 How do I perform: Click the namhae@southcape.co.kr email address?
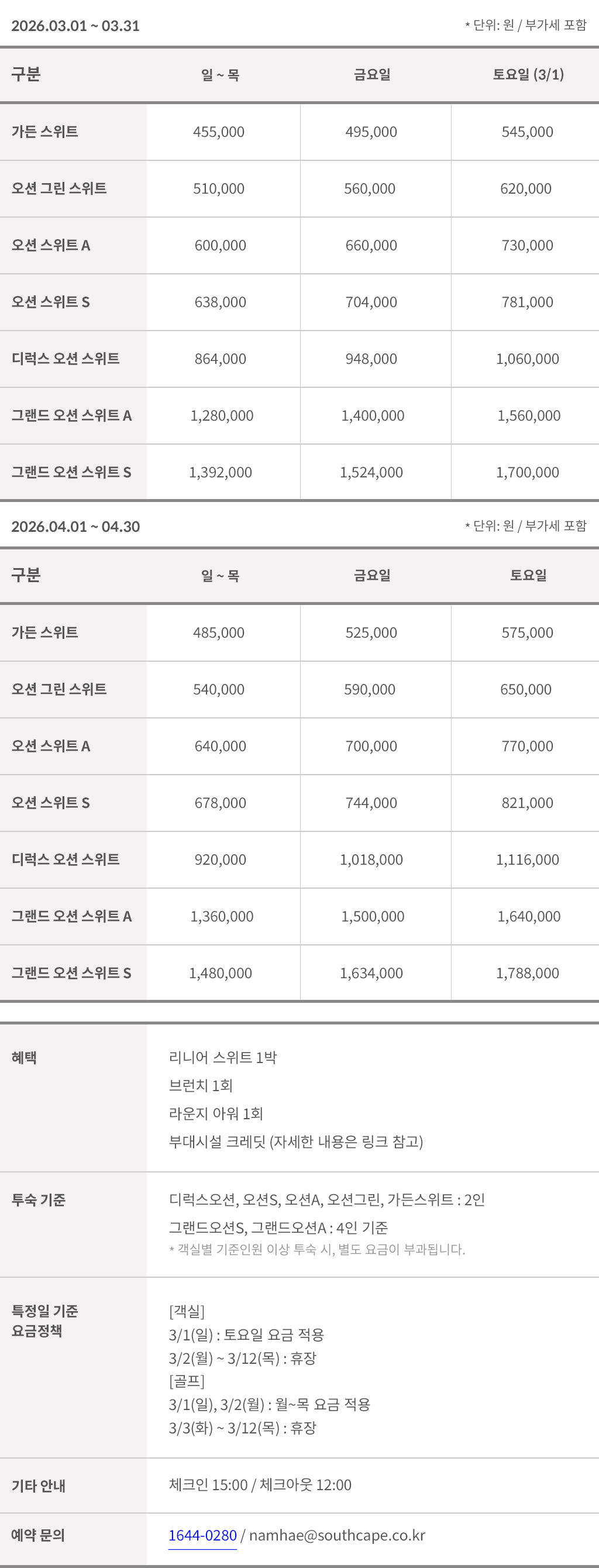tap(336, 1535)
